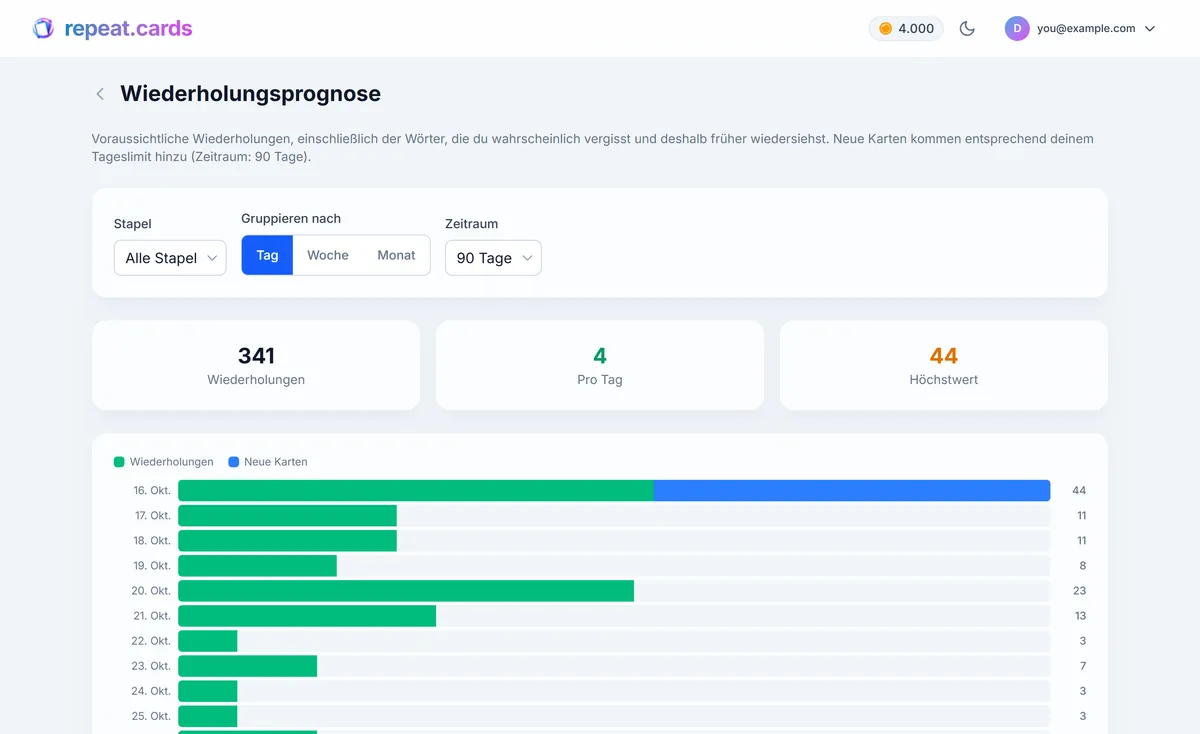Click the repeat.cards logo icon
The height and width of the screenshot is (734, 1200).
point(43,28)
